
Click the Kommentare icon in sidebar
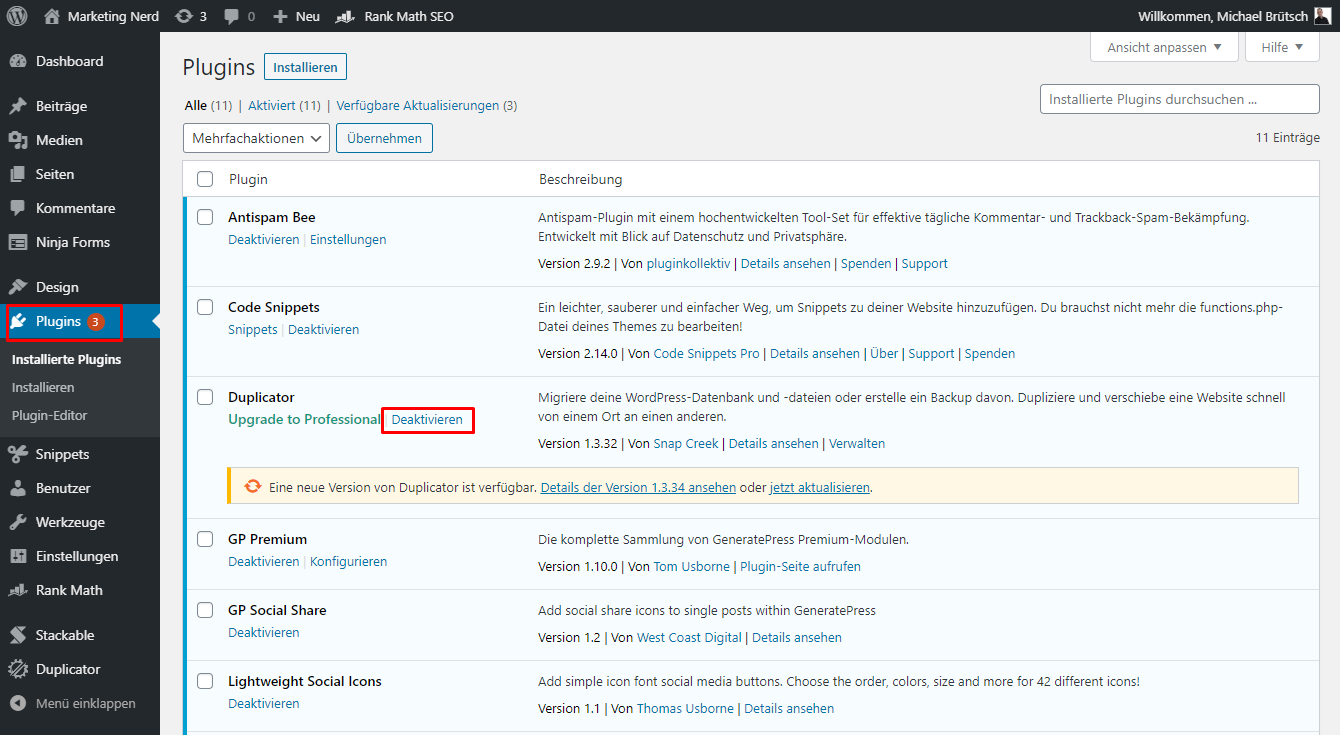(x=18, y=208)
